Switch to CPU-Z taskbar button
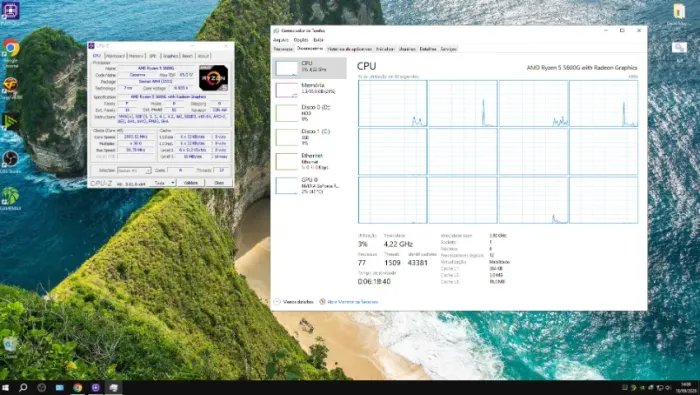The height and width of the screenshot is (395, 700). (x=96, y=387)
